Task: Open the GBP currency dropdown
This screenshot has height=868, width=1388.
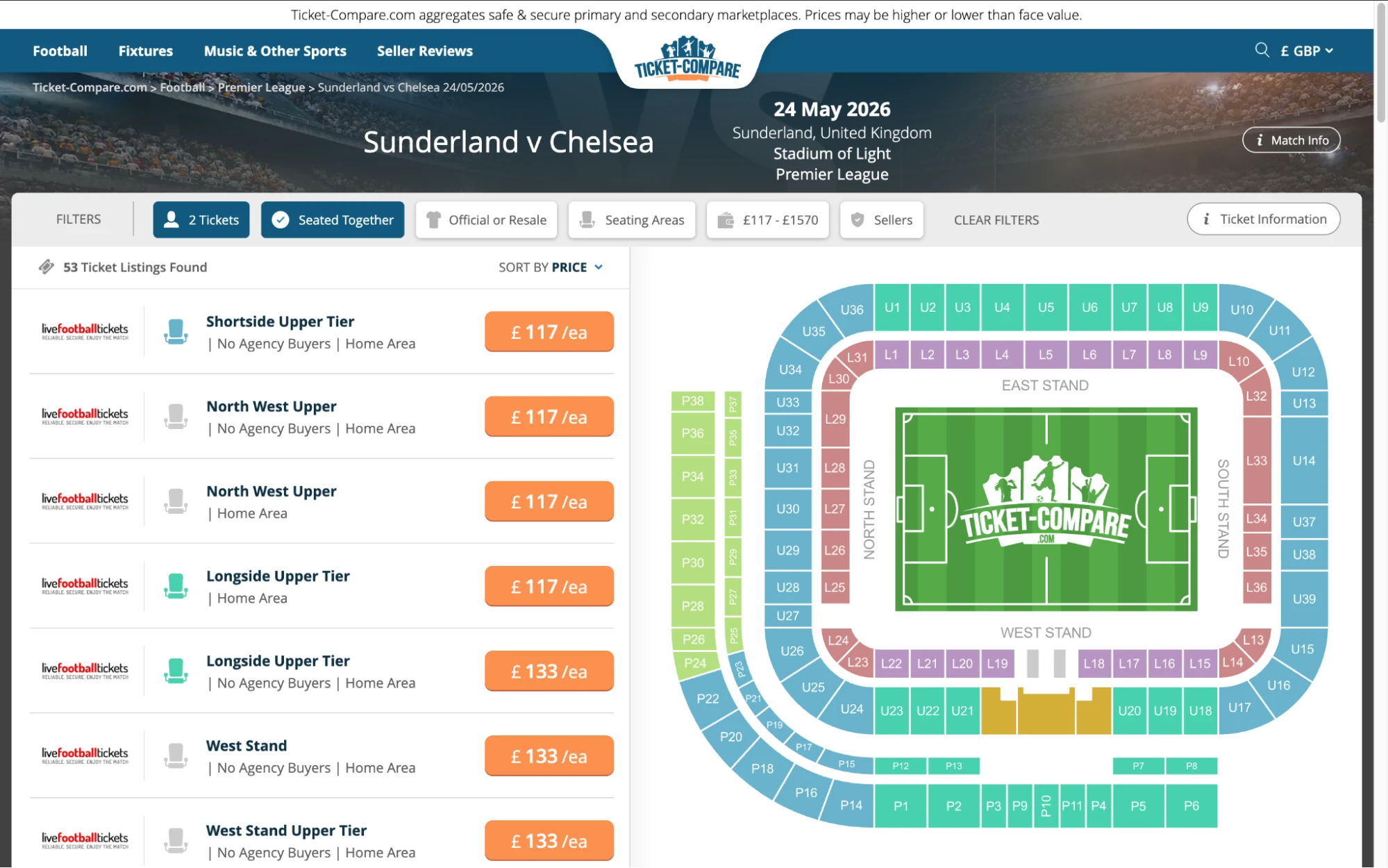Action: [1306, 50]
